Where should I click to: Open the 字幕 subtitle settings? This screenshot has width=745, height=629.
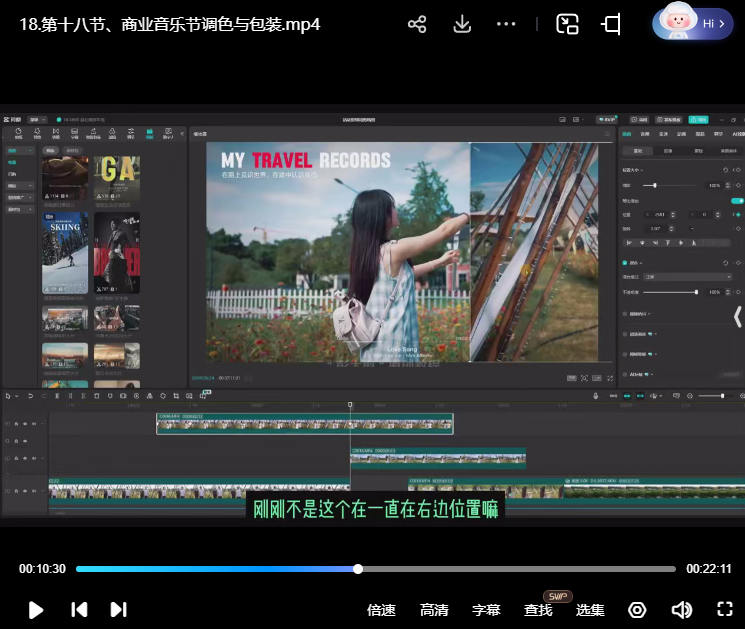[x=486, y=610]
